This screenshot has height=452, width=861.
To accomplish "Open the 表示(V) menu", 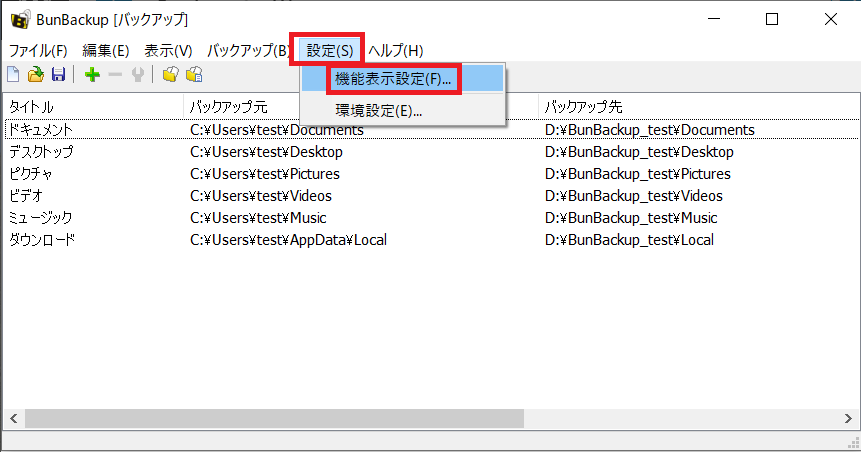I will (x=168, y=51).
